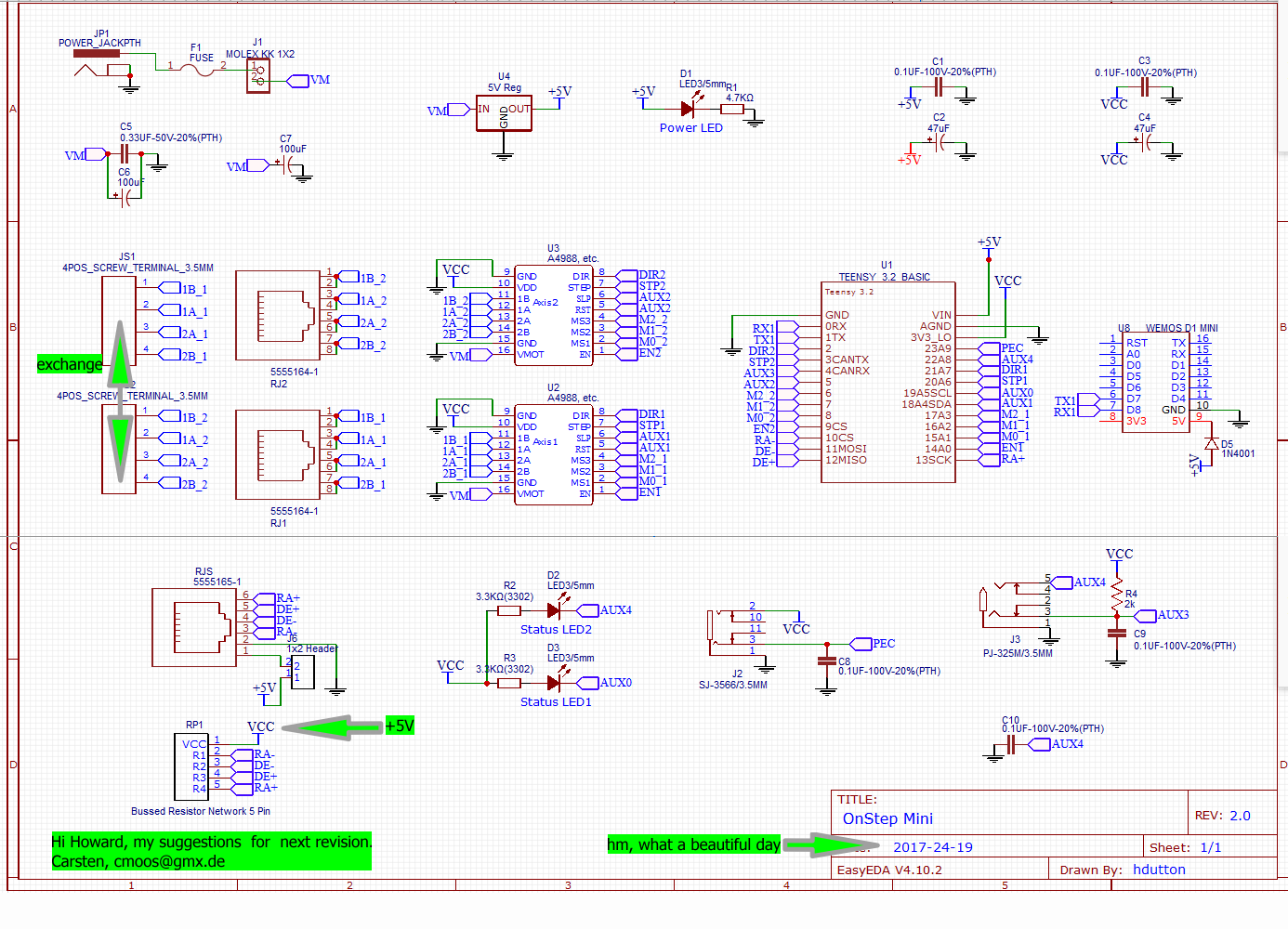This screenshot has height=929, width=1288.
Task: Select the J2 SJ-3566 audio jack symbol
Action: [734, 632]
